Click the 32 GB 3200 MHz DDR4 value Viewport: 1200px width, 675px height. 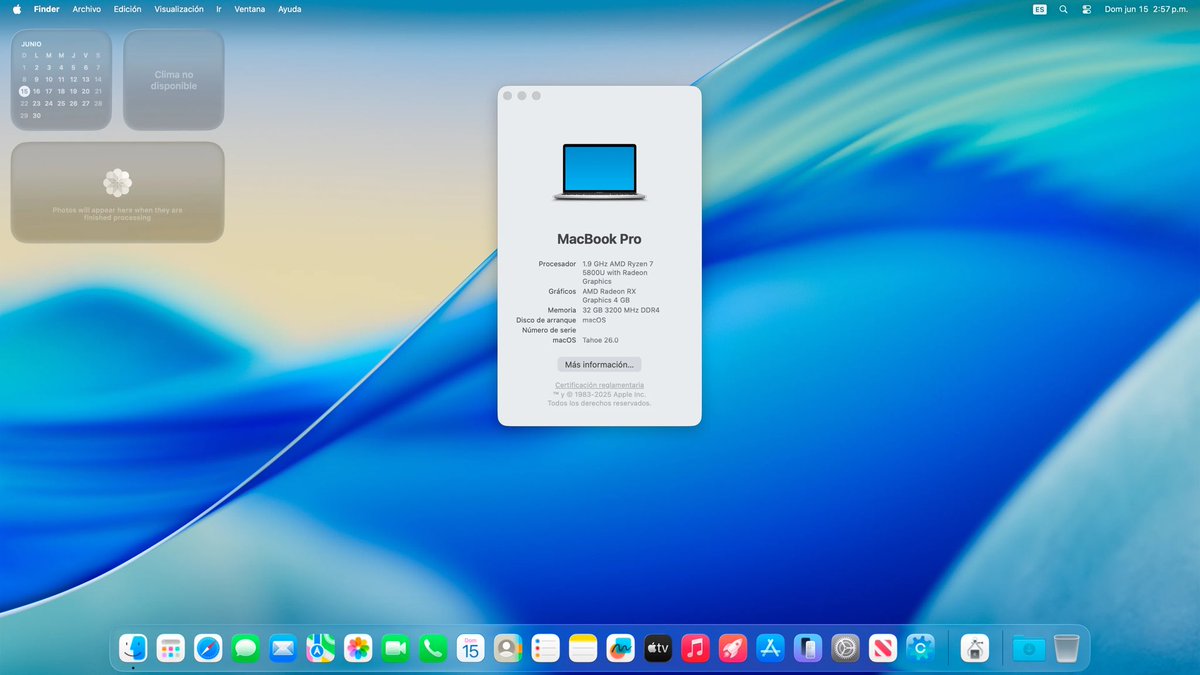[x=621, y=310]
